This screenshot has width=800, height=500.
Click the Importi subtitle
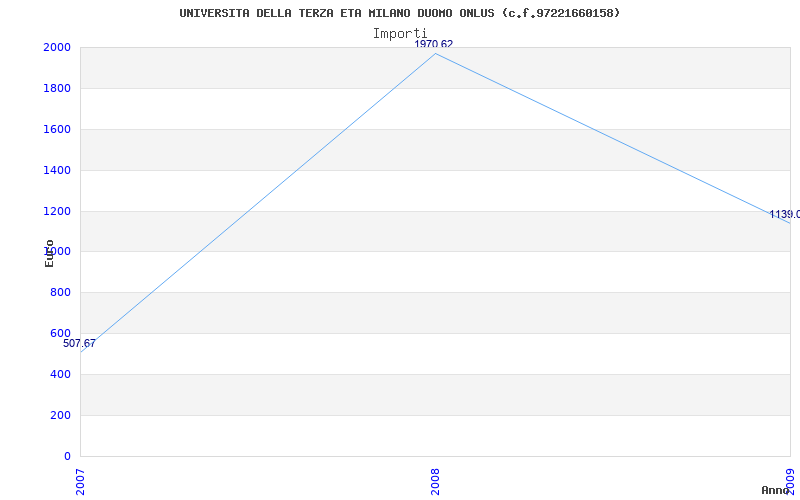pos(400,34)
